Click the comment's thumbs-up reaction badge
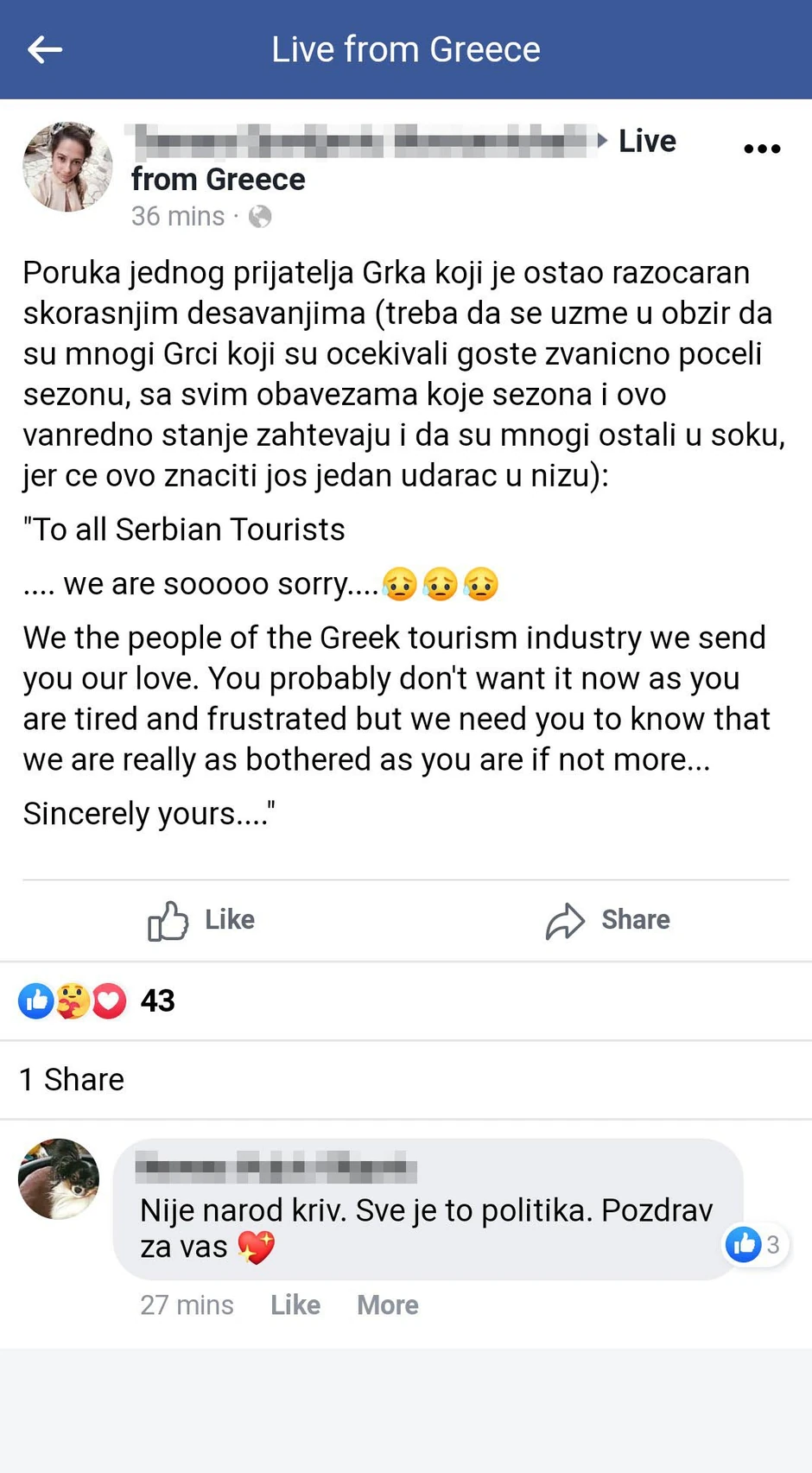Image resolution: width=812 pixels, height=1473 pixels. pos(744,1245)
